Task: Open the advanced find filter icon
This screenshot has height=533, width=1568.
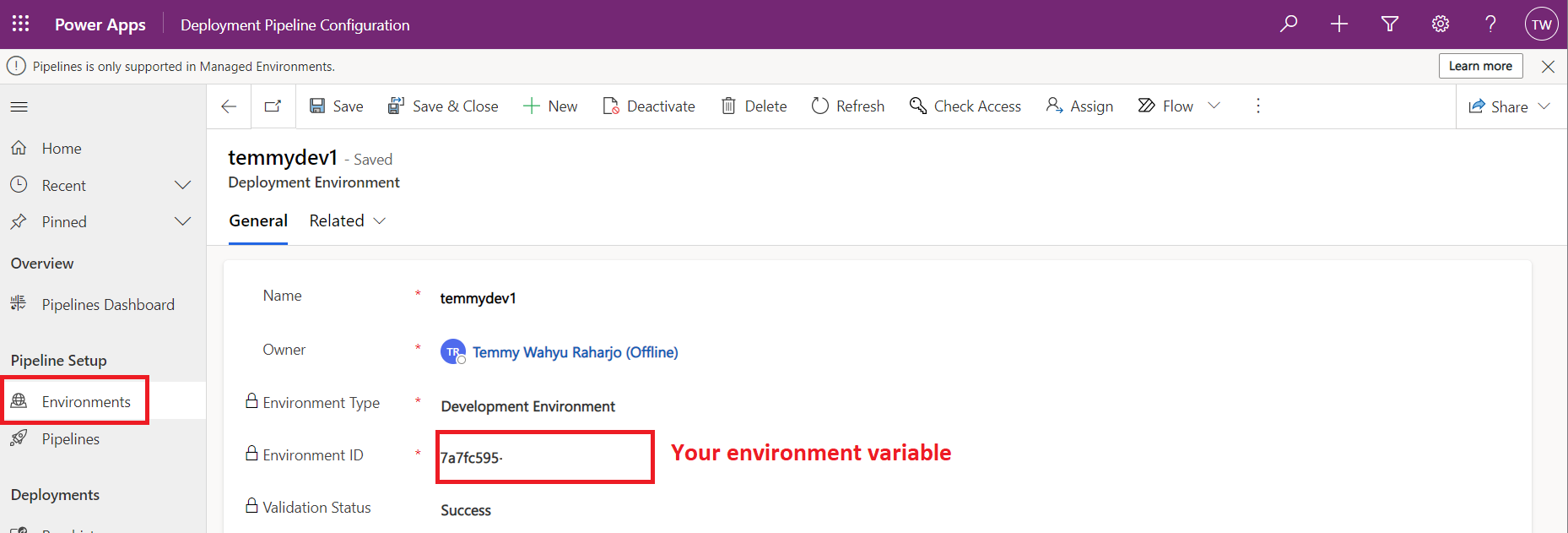Action: point(1390,24)
